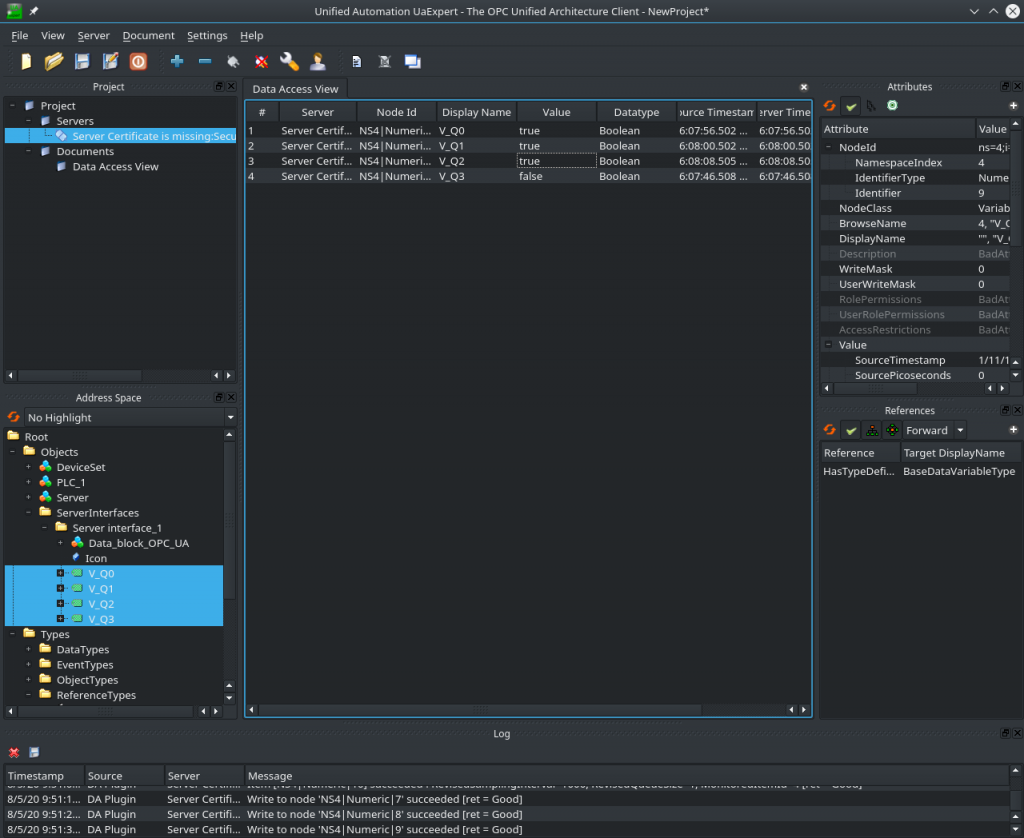Clear the log with the red X icon
Screen dimensions: 1024x838
pyautogui.click(x=14, y=752)
